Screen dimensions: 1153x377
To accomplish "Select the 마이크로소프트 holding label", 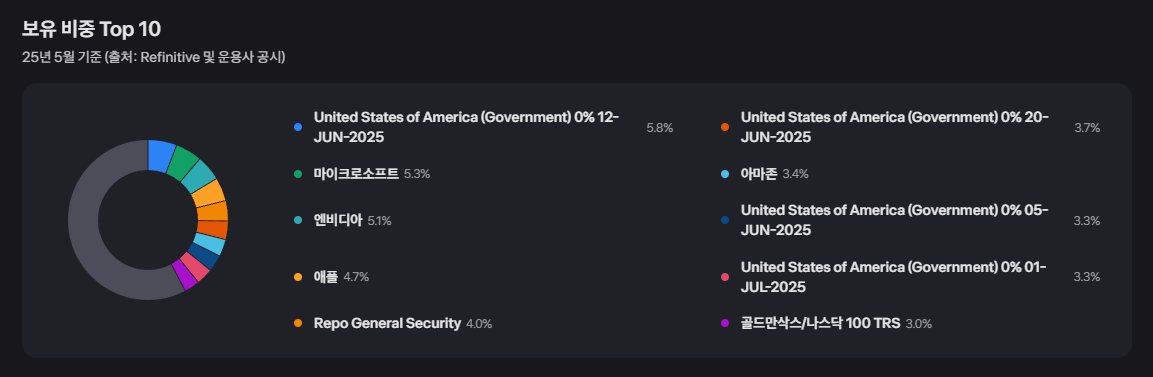I will (x=356, y=174).
